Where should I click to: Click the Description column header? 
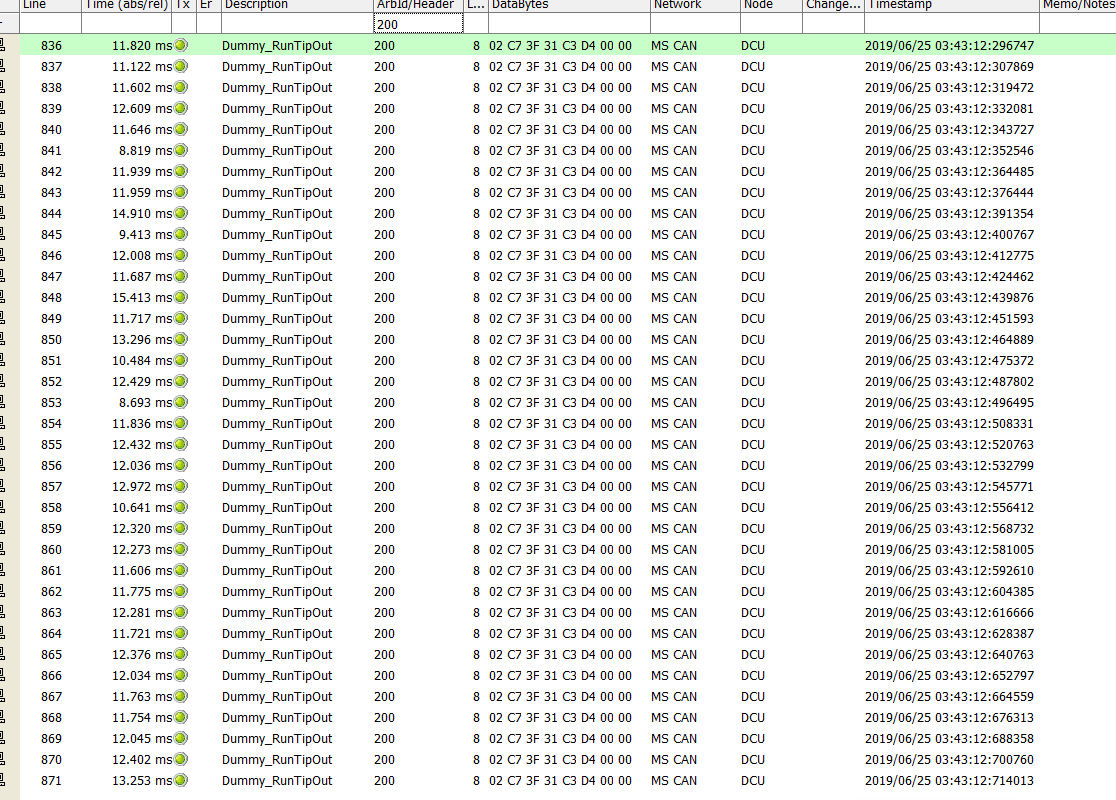[x=297, y=5]
